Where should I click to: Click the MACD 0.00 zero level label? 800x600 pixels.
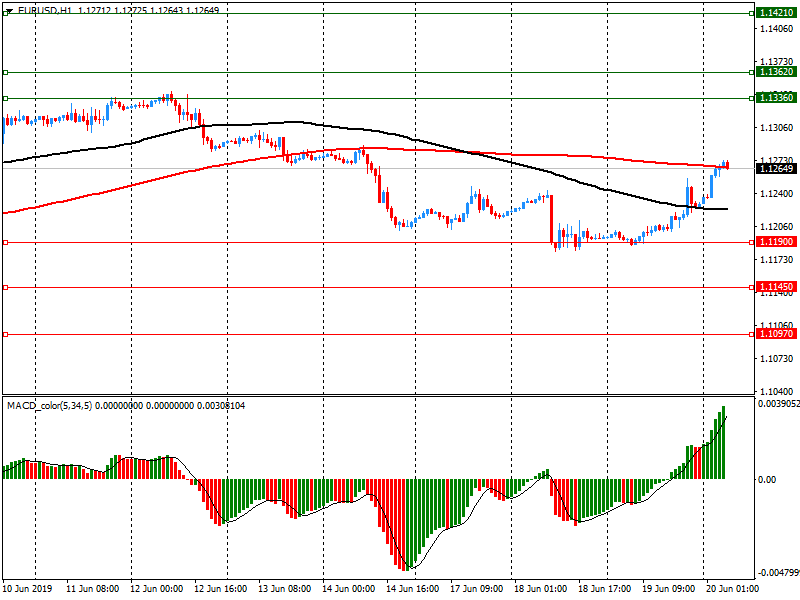[x=767, y=480]
